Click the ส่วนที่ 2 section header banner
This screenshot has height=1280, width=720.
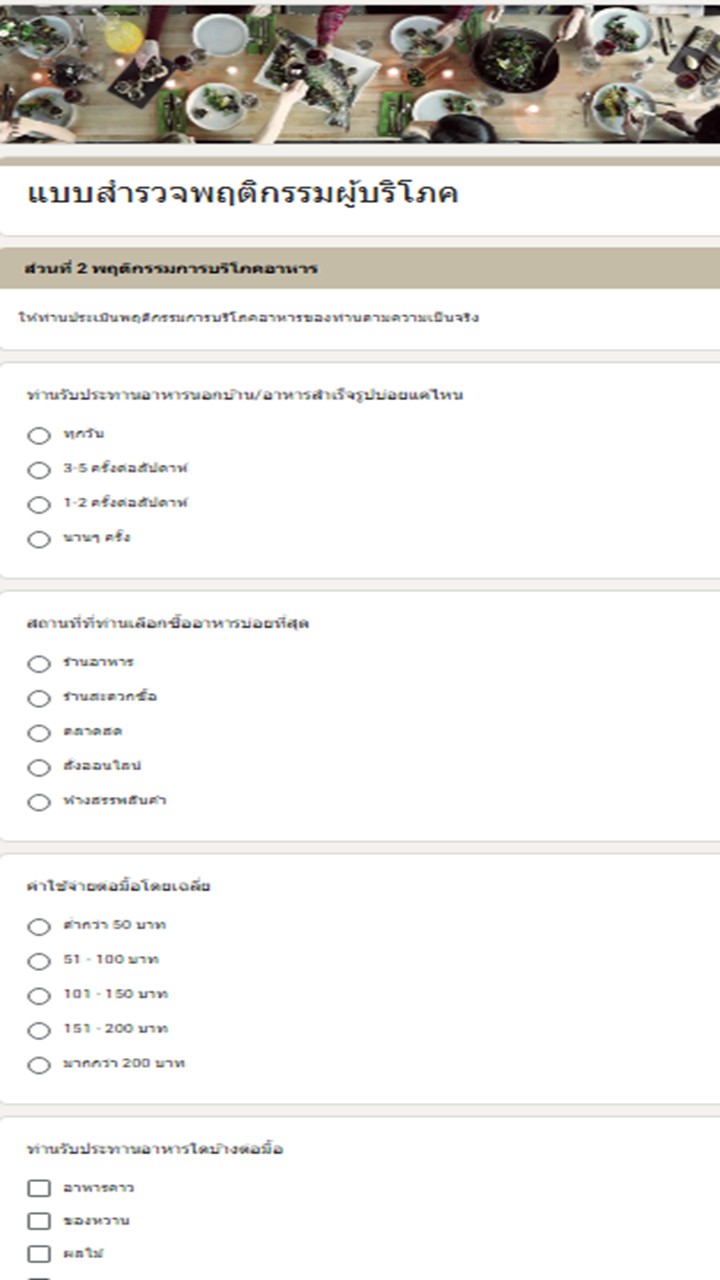pos(360,268)
